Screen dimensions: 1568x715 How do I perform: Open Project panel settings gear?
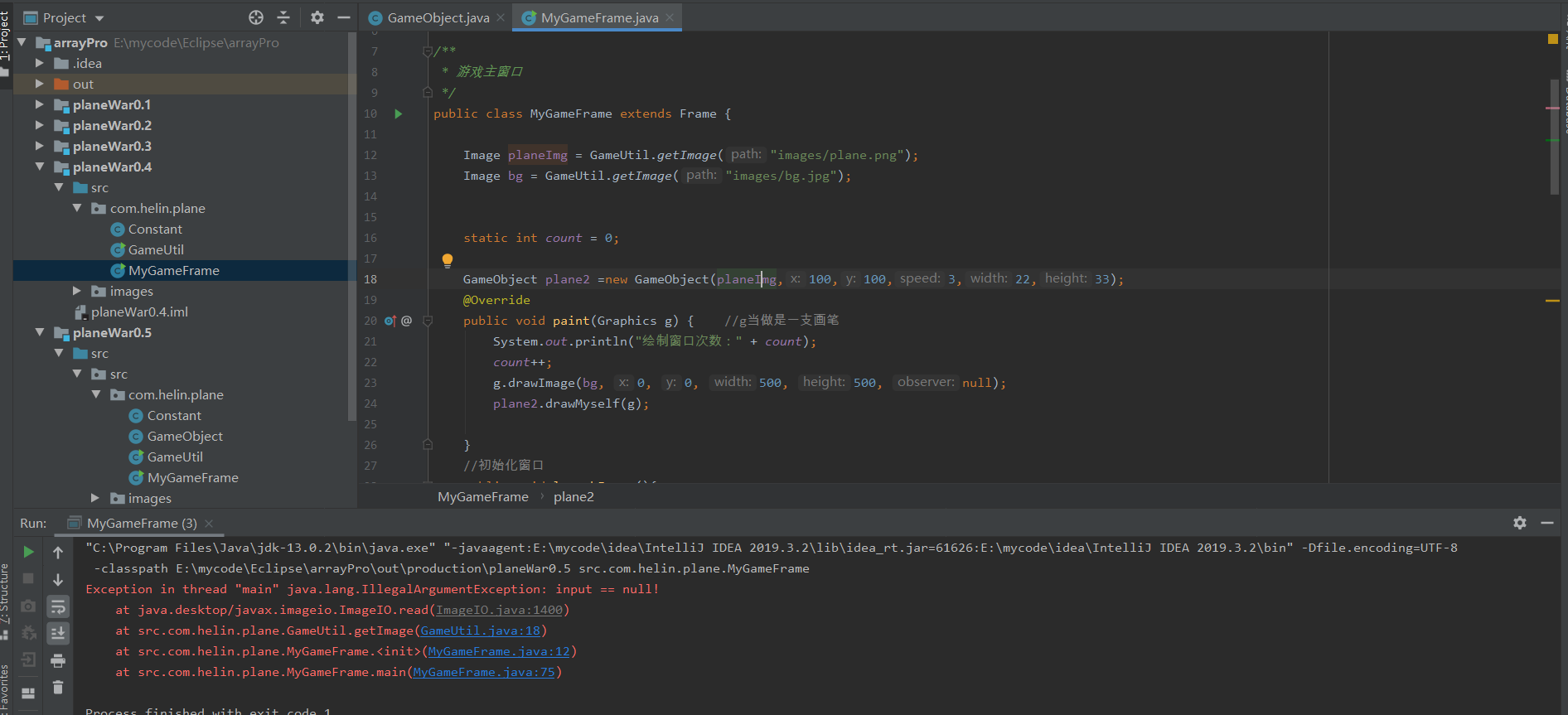click(x=317, y=17)
